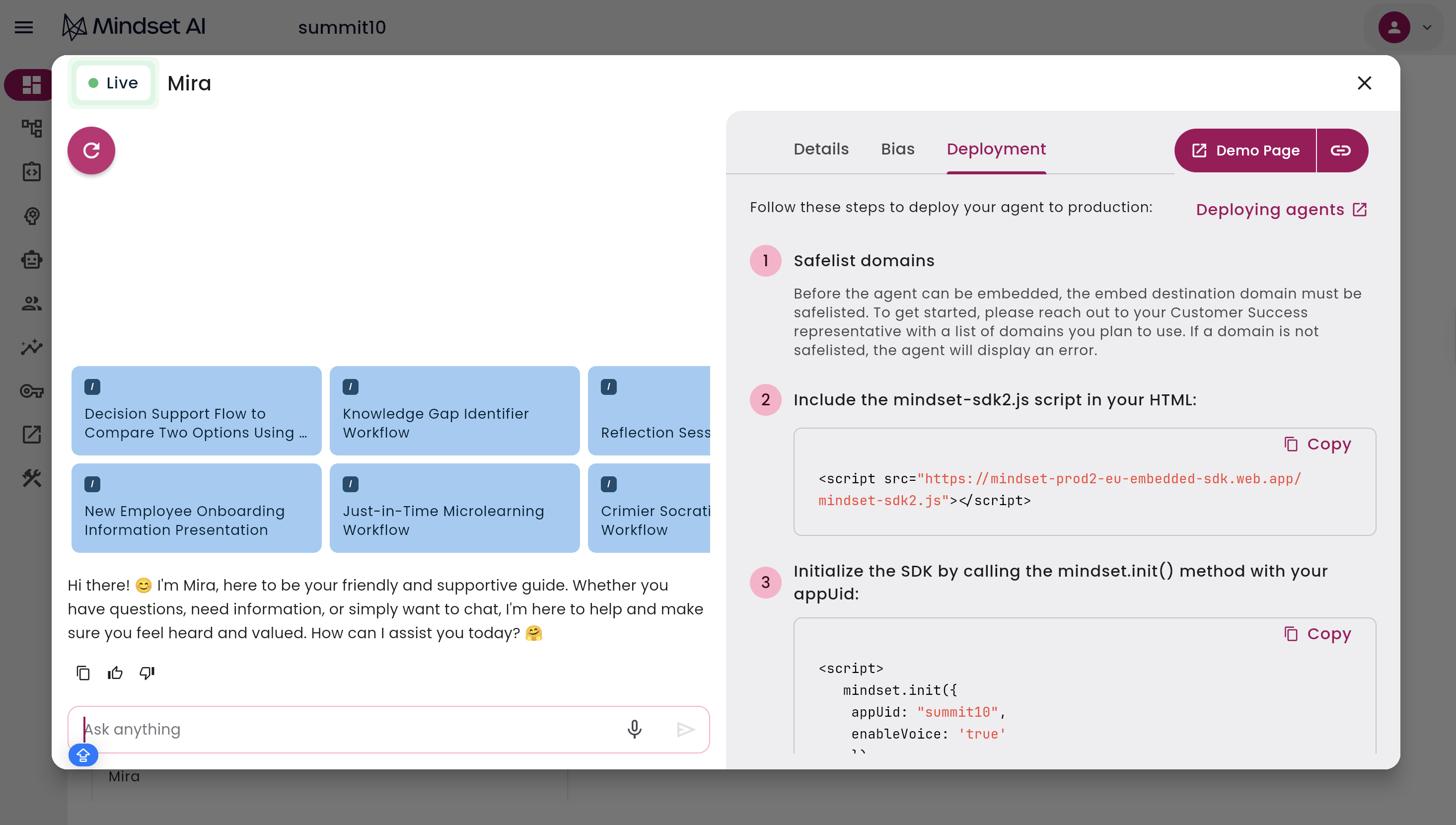Image resolution: width=1456 pixels, height=825 pixels.
Task: Close the Mira agent dialog
Action: (1364, 83)
